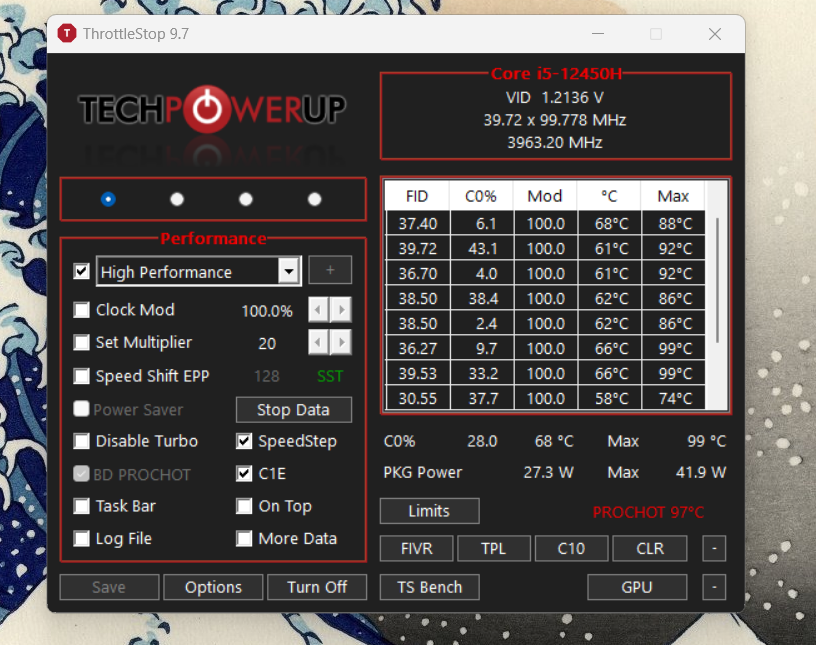This screenshot has height=645, width=816.
Task: Enable the Disable Turbo checkbox
Action: pos(82,441)
